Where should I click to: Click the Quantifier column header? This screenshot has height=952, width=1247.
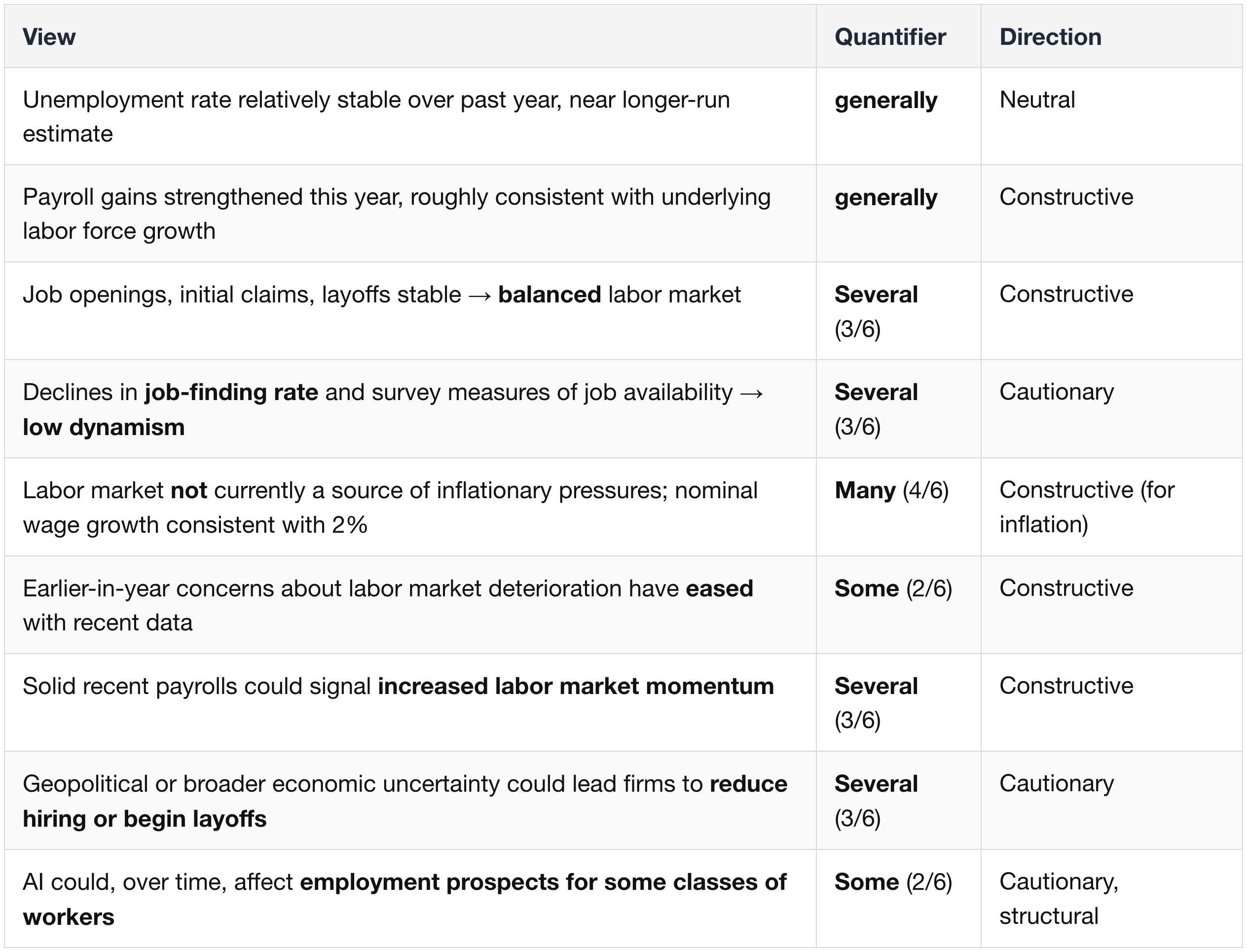click(890, 37)
